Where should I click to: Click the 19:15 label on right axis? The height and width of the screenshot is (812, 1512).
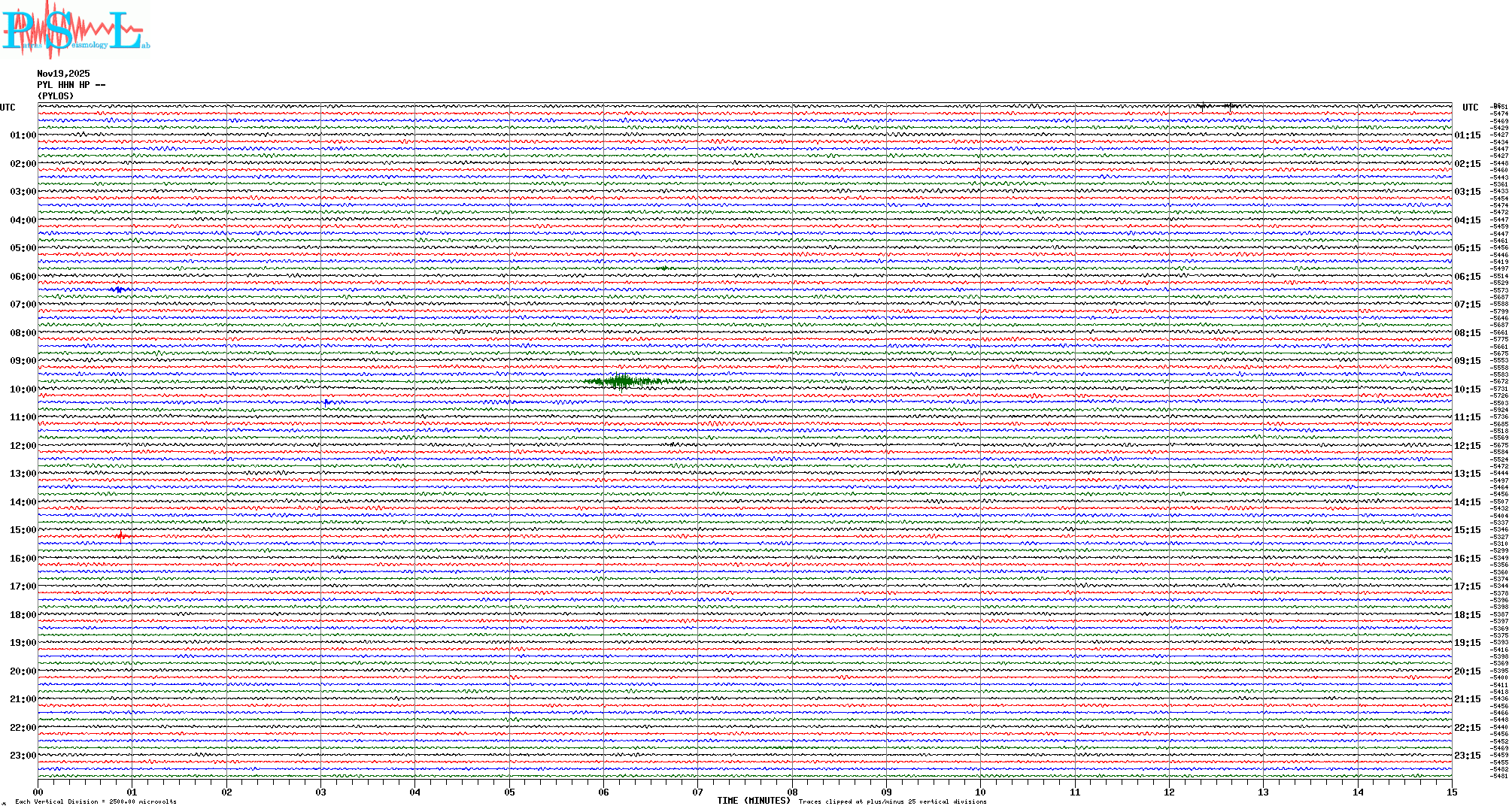click(1467, 643)
